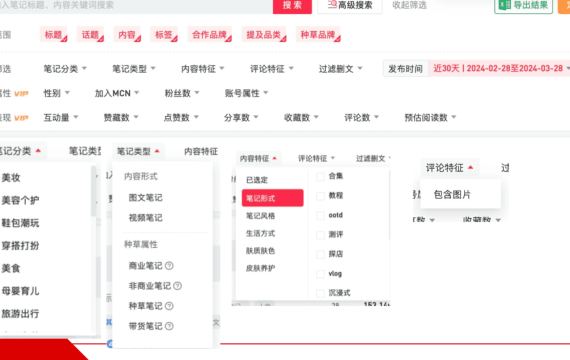Select 皮肤养护 in content feature panel
Viewport: 570px width, 360px height.
coord(261,268)
